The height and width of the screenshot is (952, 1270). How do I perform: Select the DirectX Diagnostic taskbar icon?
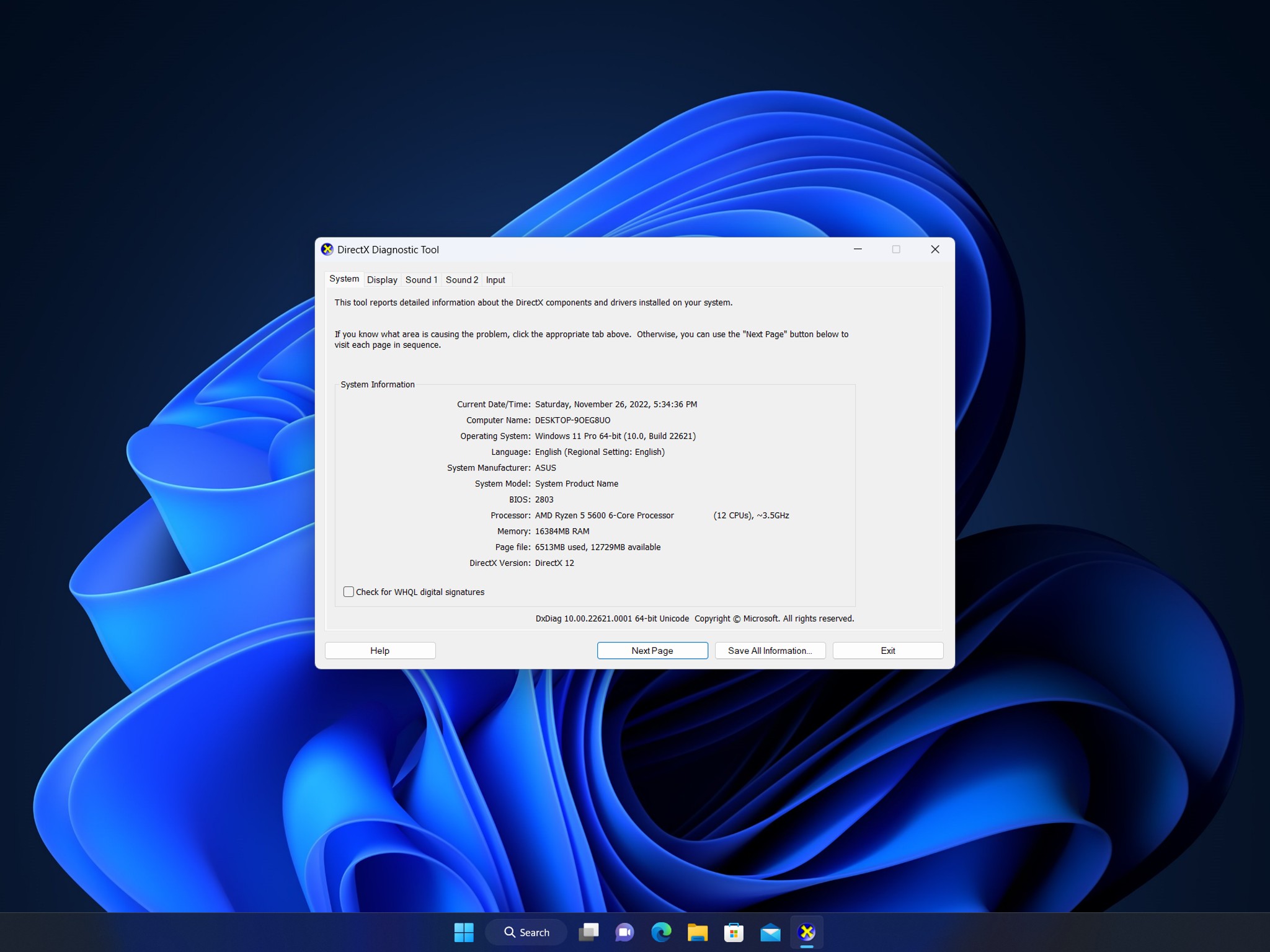[807, 932]
